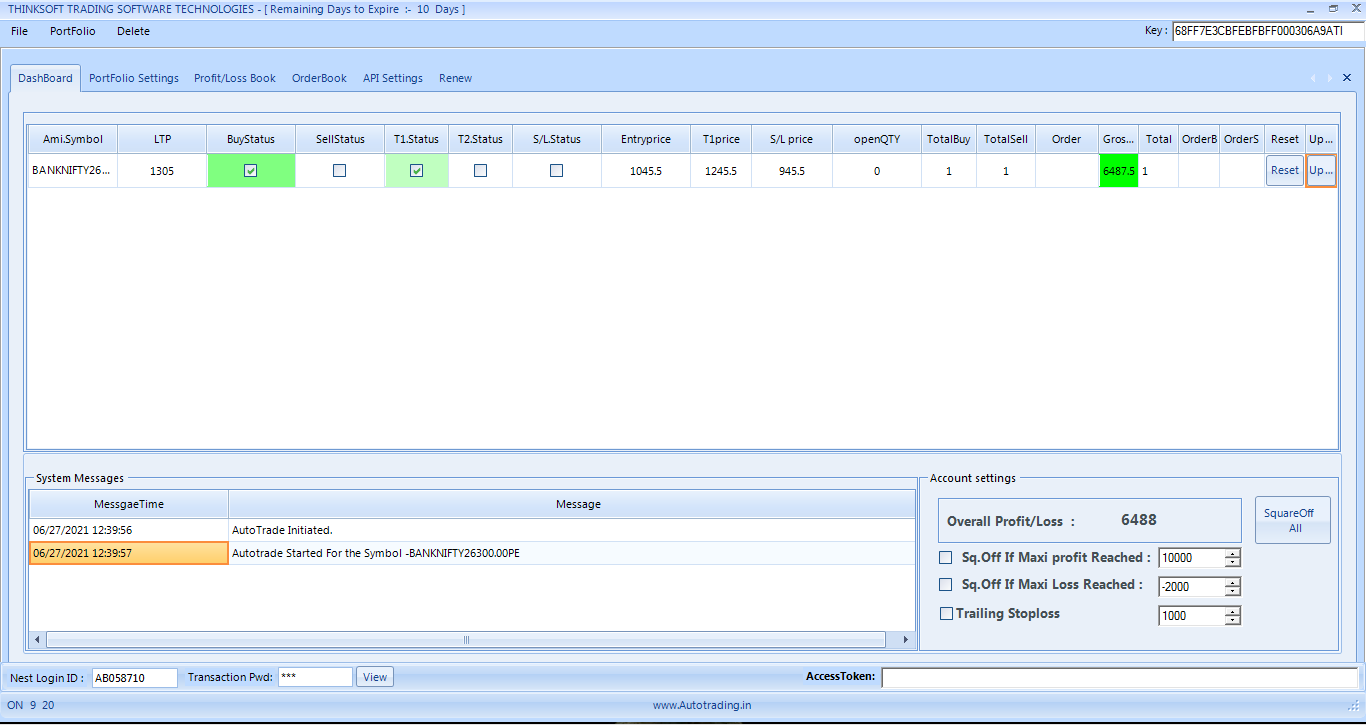
Task: Click the SquareOff All button
Action: pyautogui.click(x=1293, y=520)
